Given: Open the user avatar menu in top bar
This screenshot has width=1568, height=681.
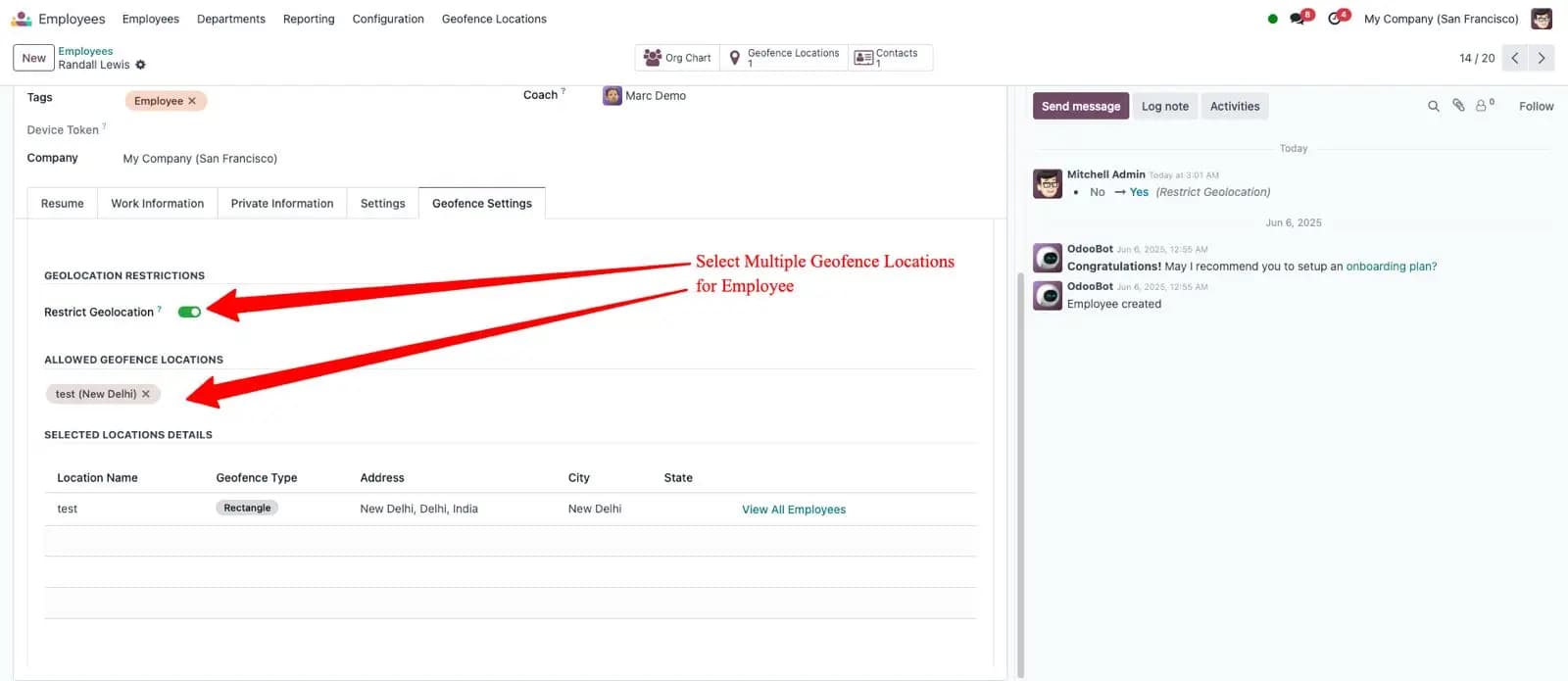Looking at the screenshot, I should [x=1542, y=19].
